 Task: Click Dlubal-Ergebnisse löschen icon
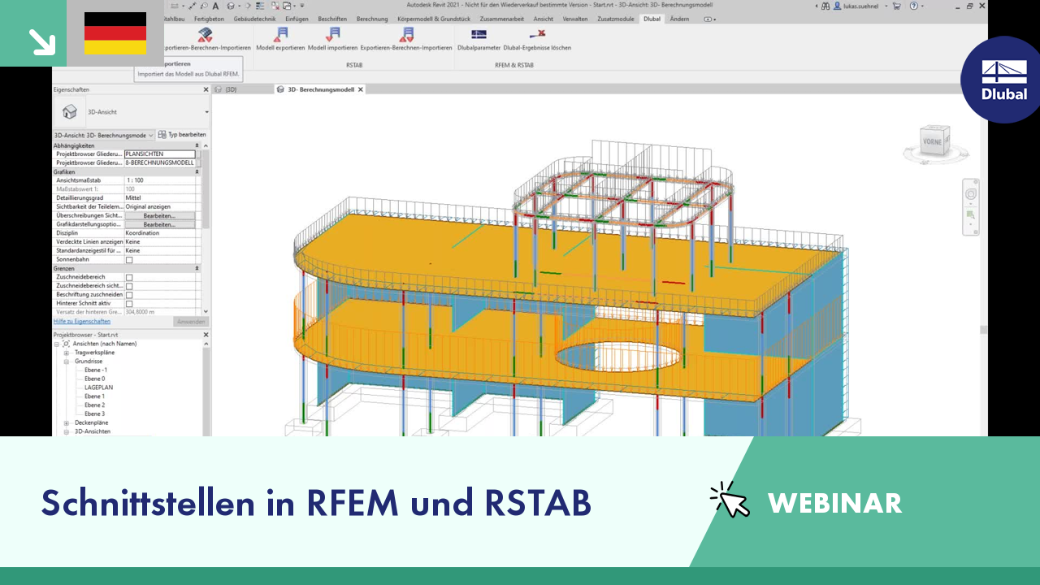tap(537, 34)
